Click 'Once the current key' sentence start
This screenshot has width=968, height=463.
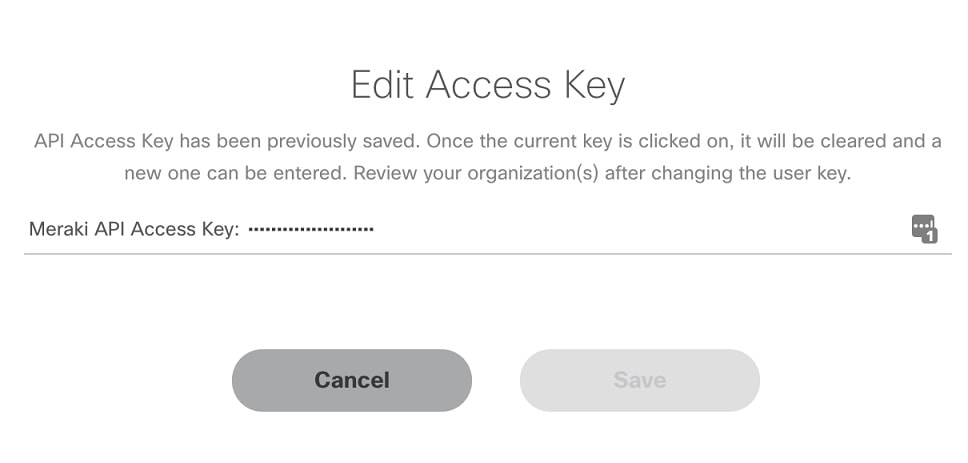(x=514, y=141)
